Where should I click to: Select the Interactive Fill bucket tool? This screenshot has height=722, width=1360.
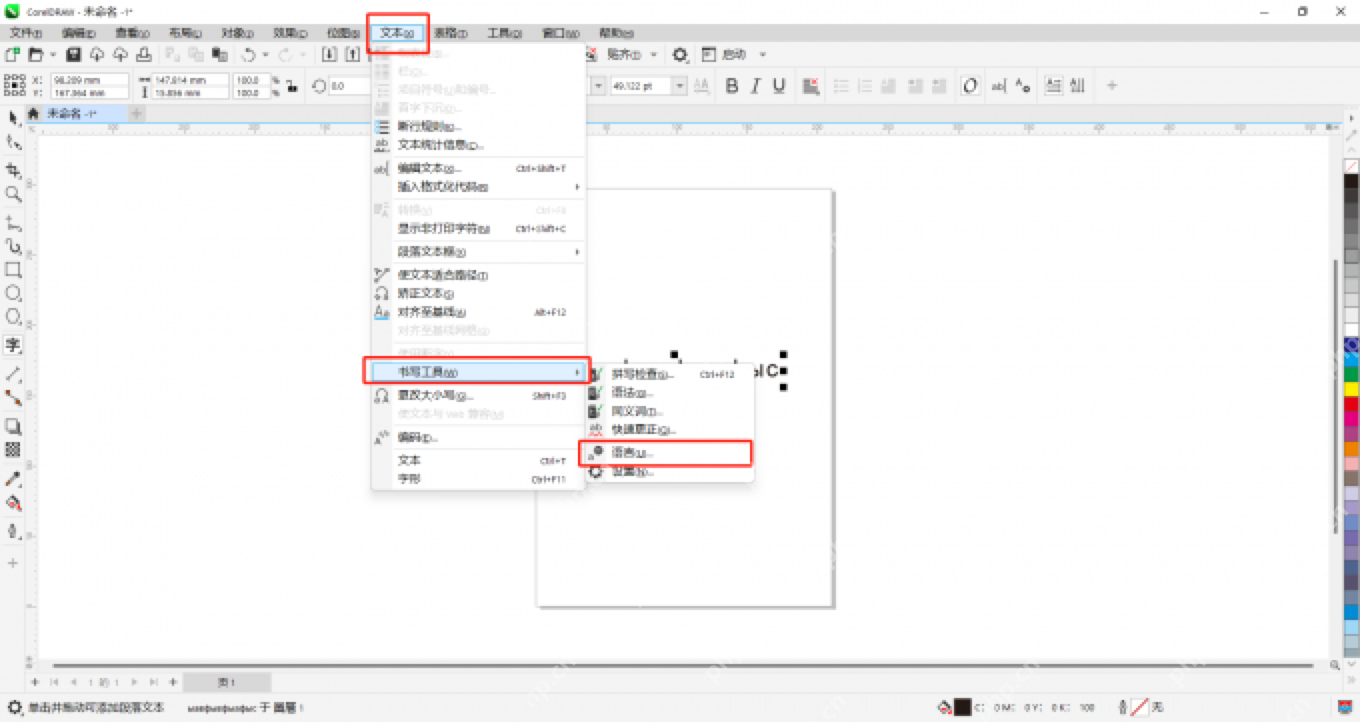point(13,503)
